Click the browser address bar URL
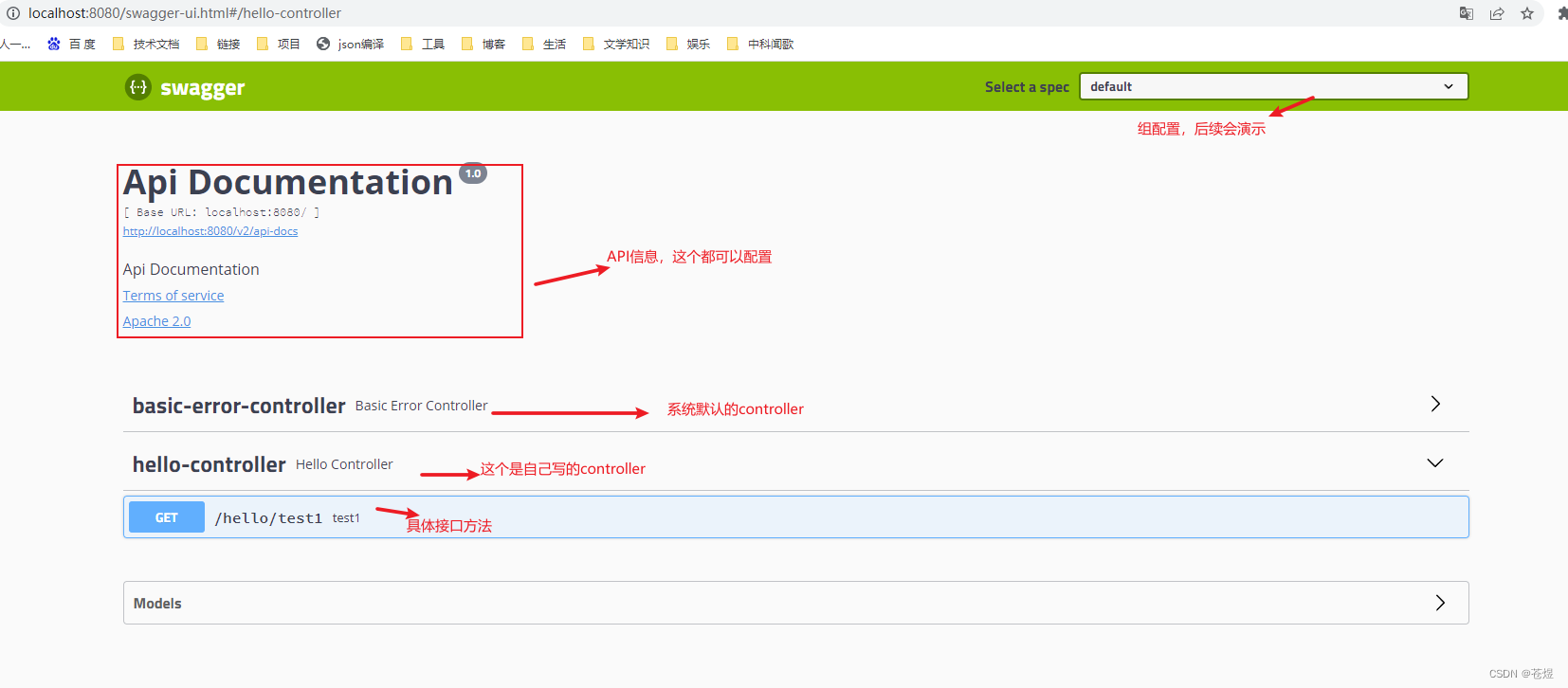This screenshot has height=688, width=1568. pos(185,13)
